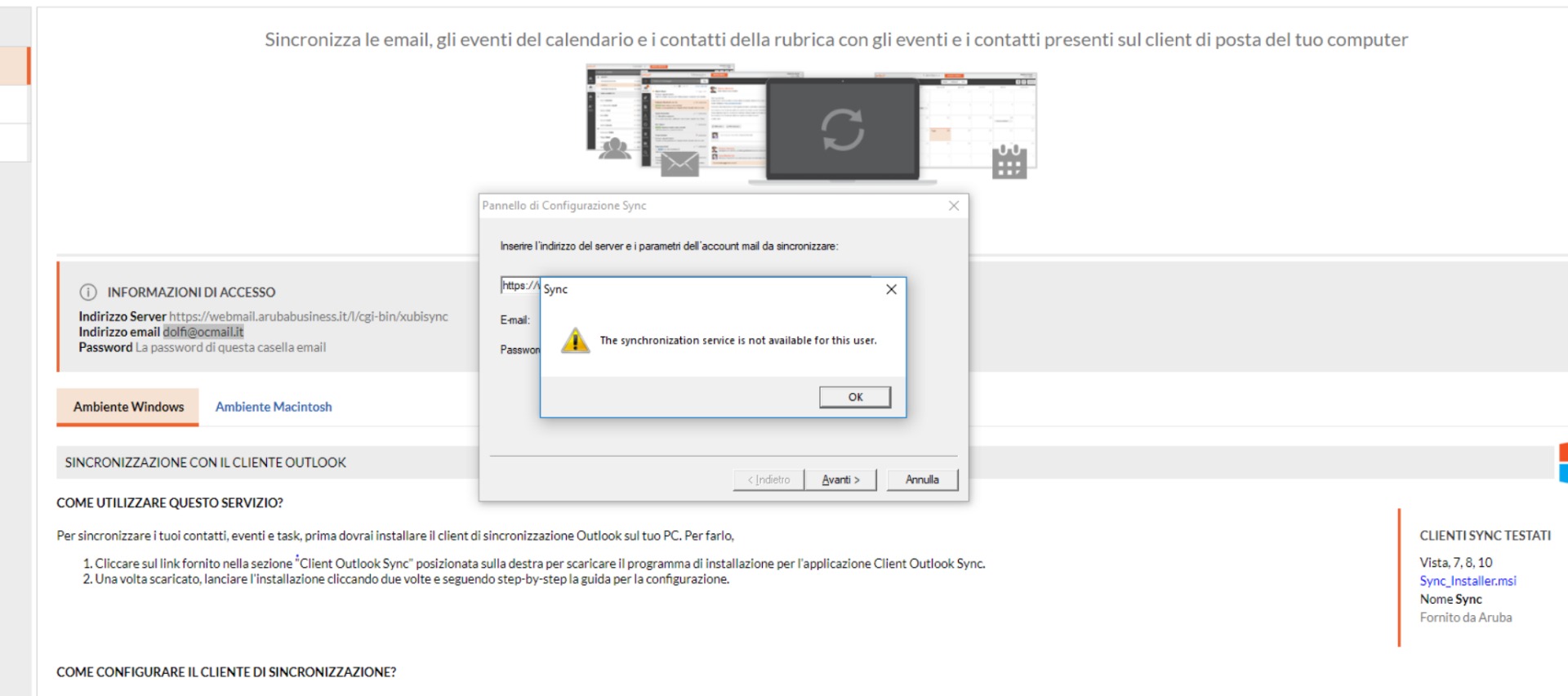This screenshot has height=696, width=1568.
Task: Click OK in the Sync warning dialog
Action: 854,397
